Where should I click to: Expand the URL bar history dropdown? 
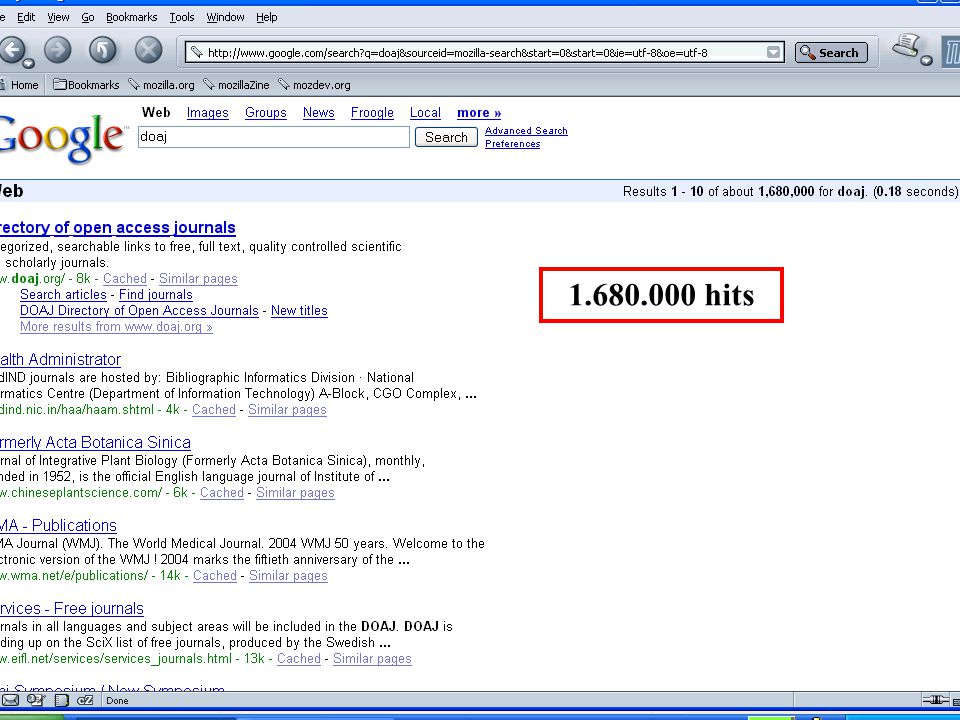click(x=774, y=53)
